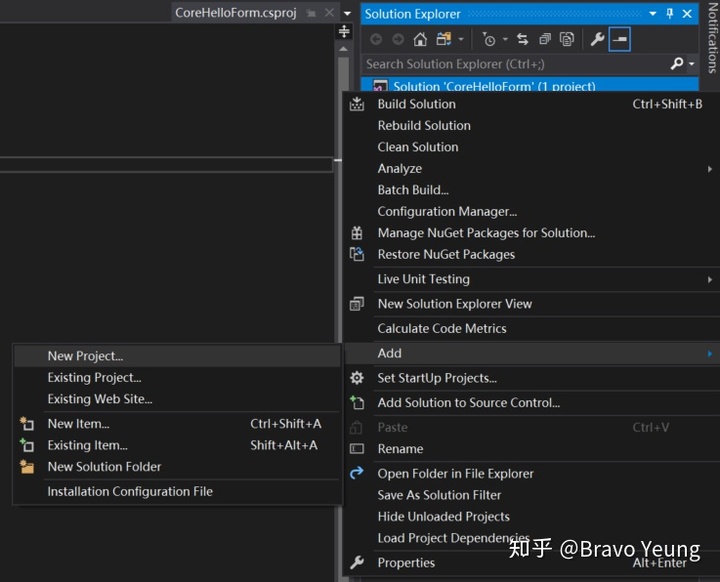Select Calculate Code Metrics
Viewport: 720px width, 582px height.
pos(531,328)
